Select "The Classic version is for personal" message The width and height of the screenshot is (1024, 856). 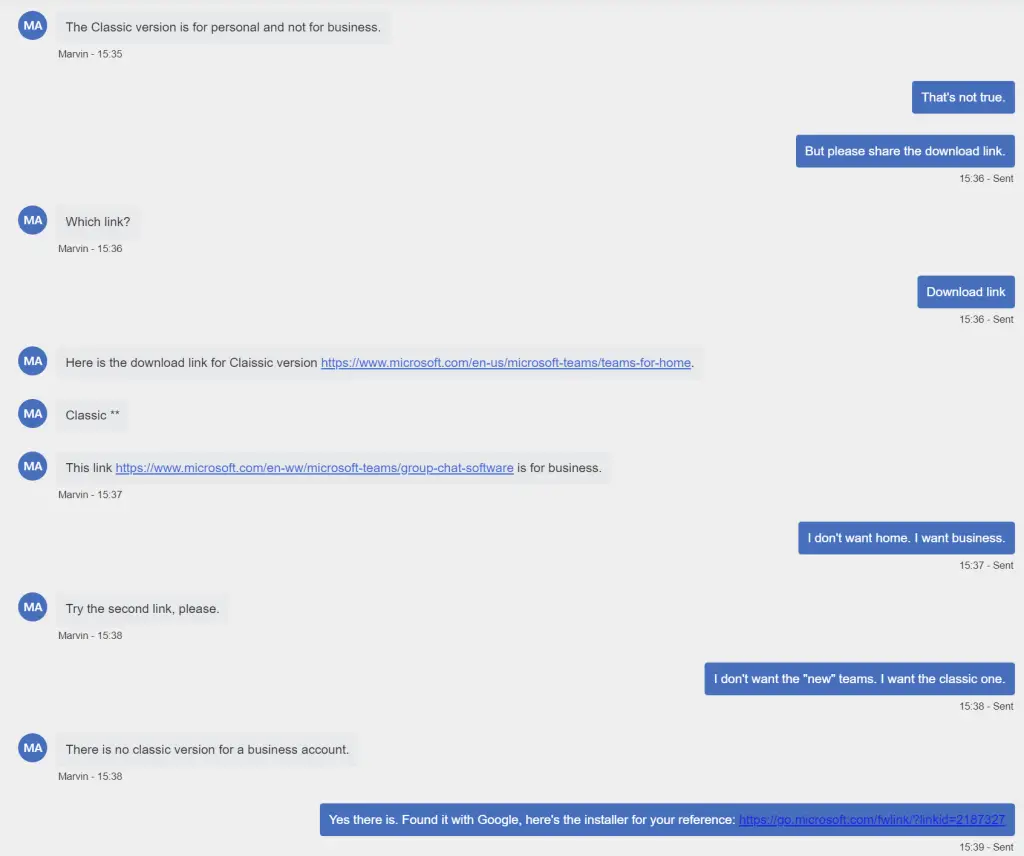(x=223, y=28)
